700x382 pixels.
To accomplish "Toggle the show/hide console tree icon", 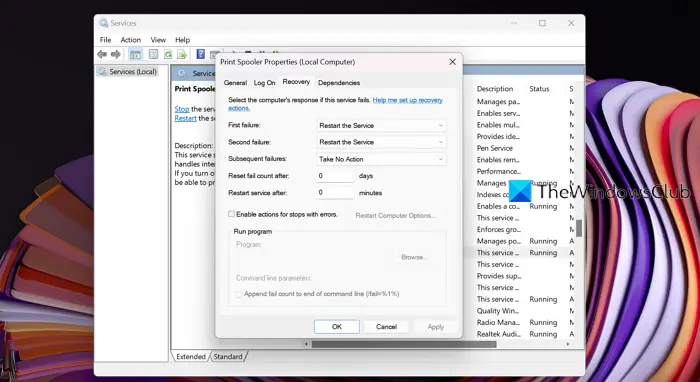I will [x=135, y=54].
